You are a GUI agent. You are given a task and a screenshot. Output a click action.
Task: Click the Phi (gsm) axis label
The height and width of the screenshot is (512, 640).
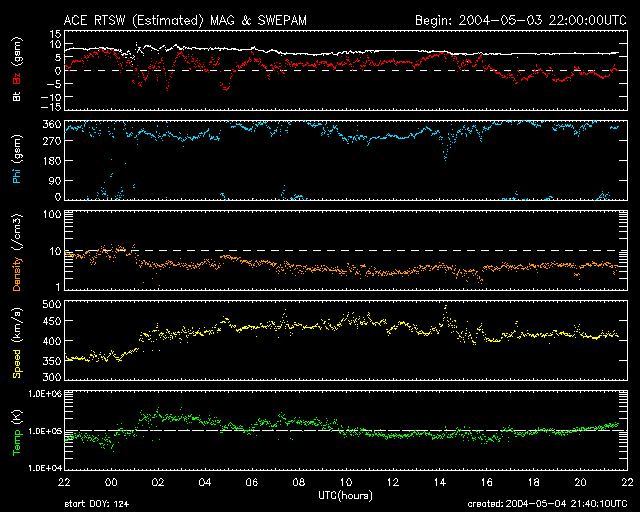click(17, 159)
